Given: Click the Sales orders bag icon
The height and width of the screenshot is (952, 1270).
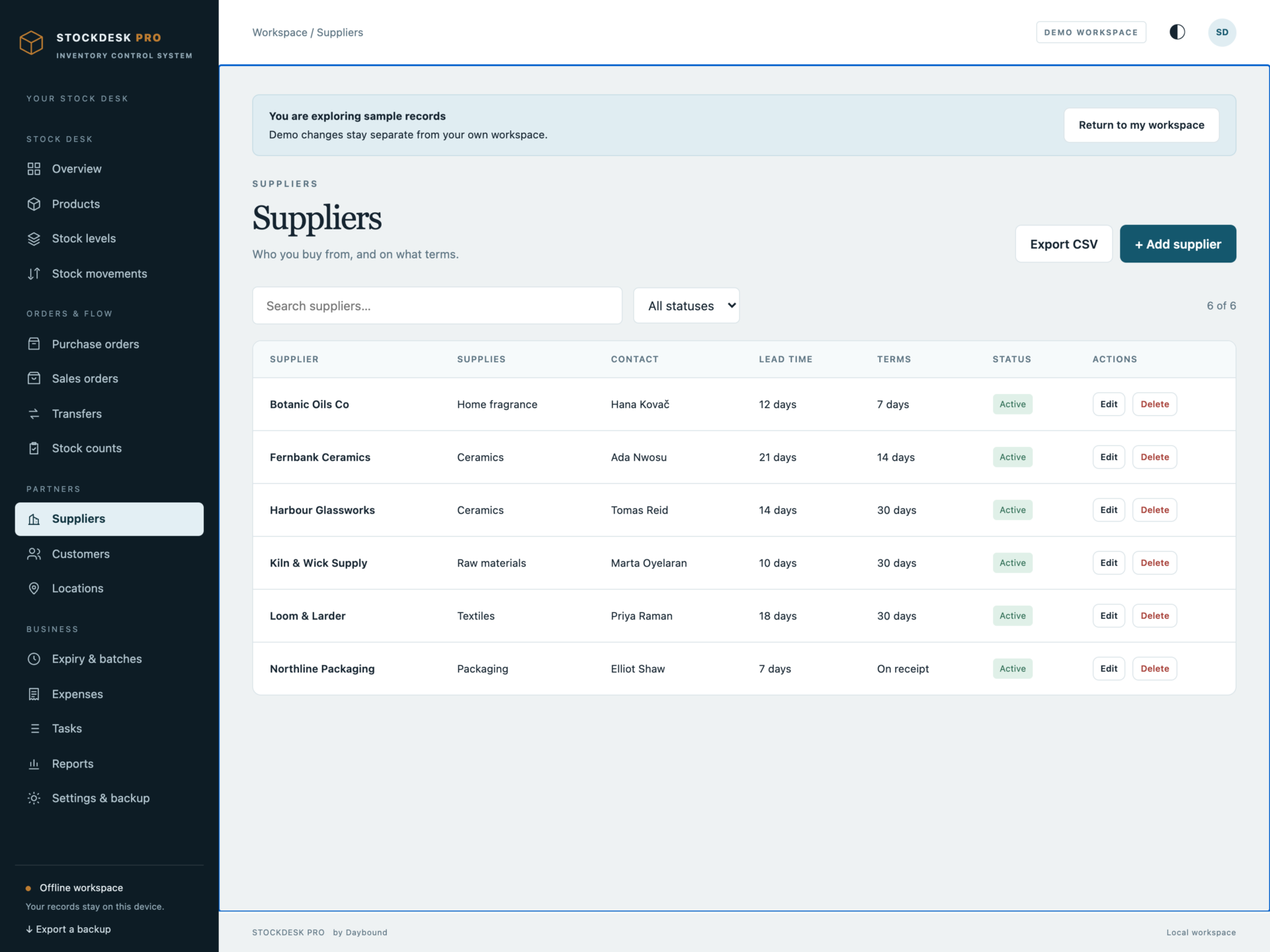Looking at the screenshot, I should click(34, 378).
